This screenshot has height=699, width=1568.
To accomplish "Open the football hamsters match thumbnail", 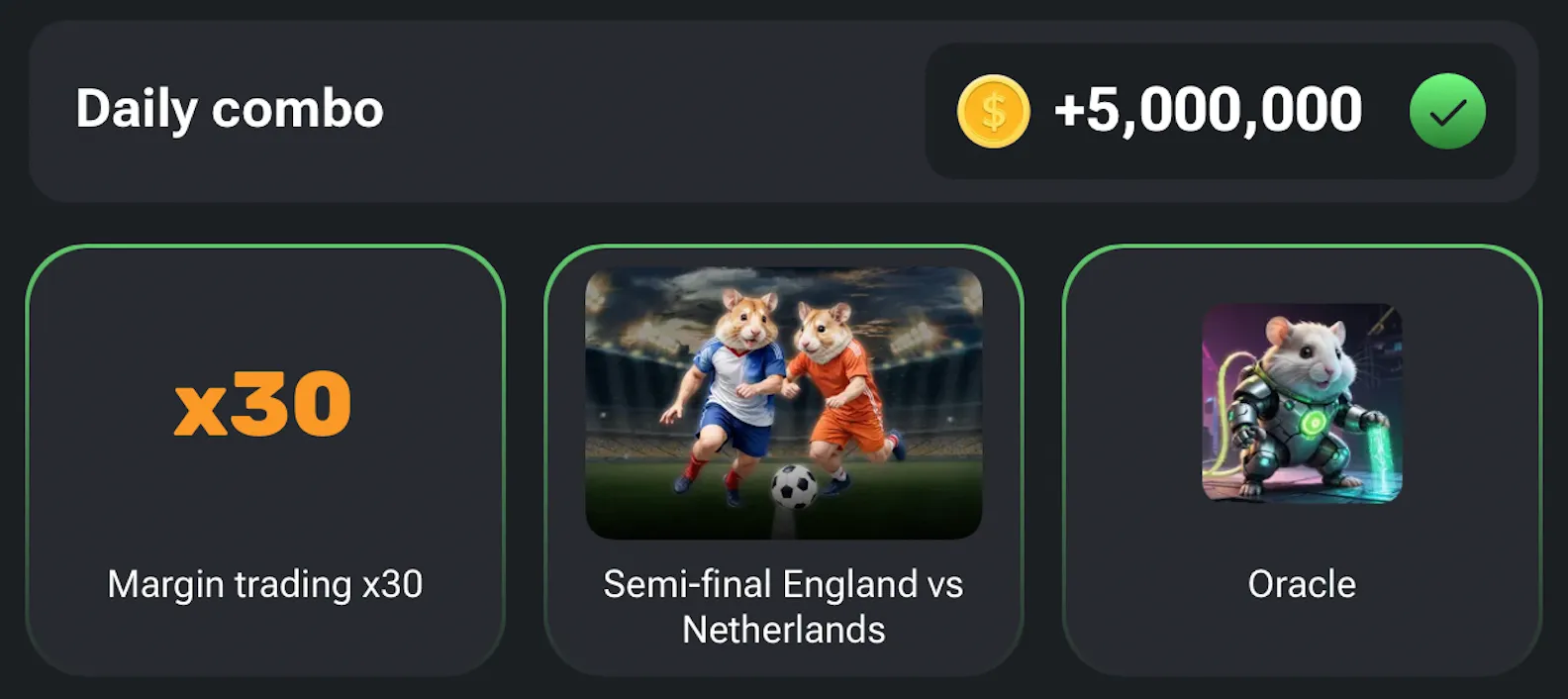I will click(x=784, y=402).
